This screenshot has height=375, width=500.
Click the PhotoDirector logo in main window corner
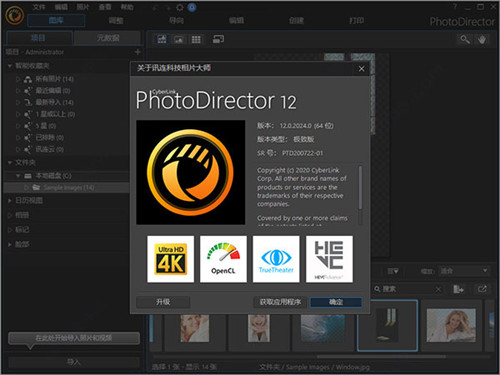[15, 15]
